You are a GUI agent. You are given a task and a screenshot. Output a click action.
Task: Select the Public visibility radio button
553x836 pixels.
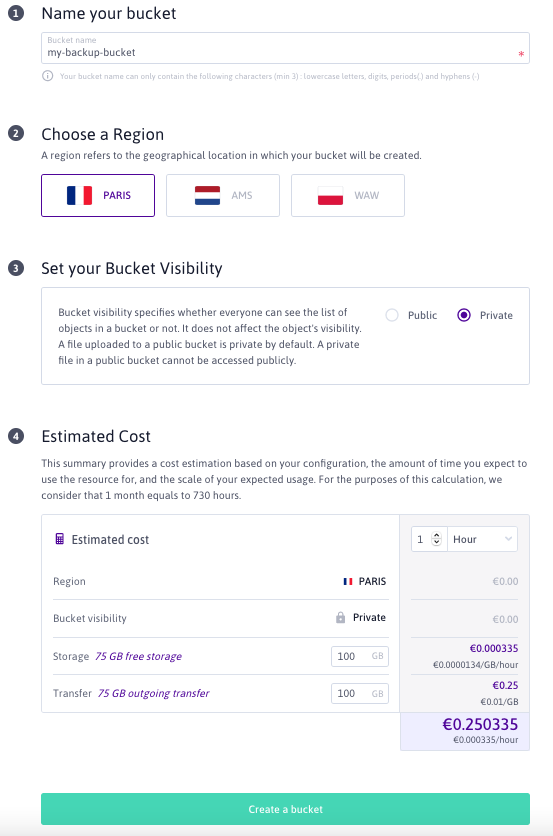point(392,315)
